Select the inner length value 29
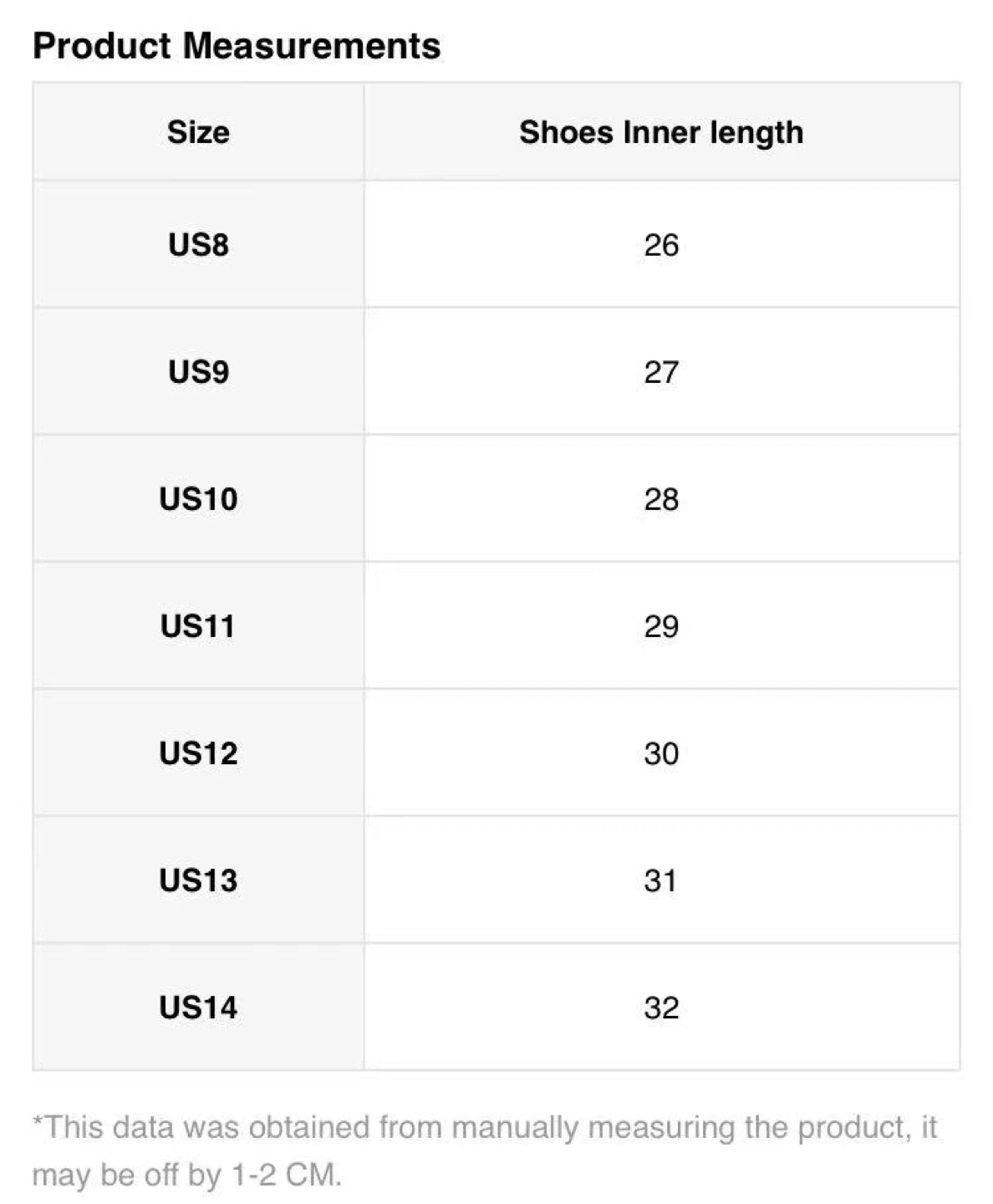993x1204 pixels. click(661, 626)
